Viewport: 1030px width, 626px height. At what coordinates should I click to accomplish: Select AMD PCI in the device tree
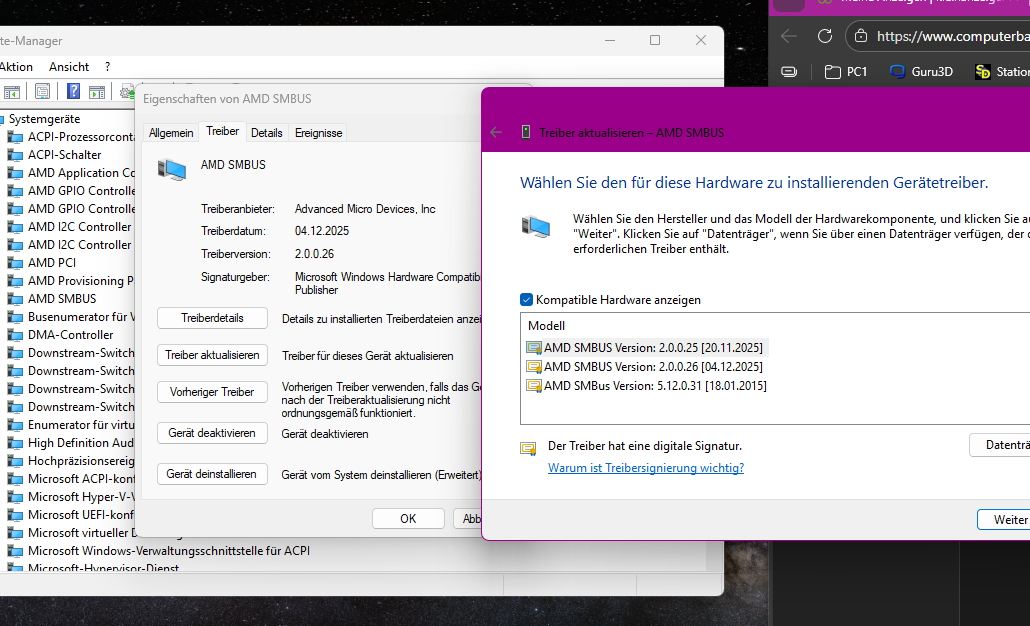click(52, 263)
